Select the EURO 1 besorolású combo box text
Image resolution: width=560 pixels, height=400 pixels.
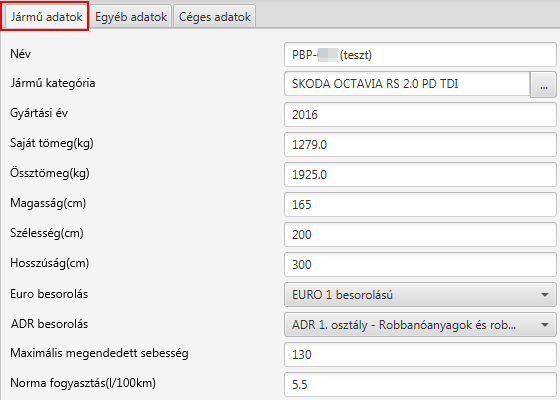click(342, 295)
